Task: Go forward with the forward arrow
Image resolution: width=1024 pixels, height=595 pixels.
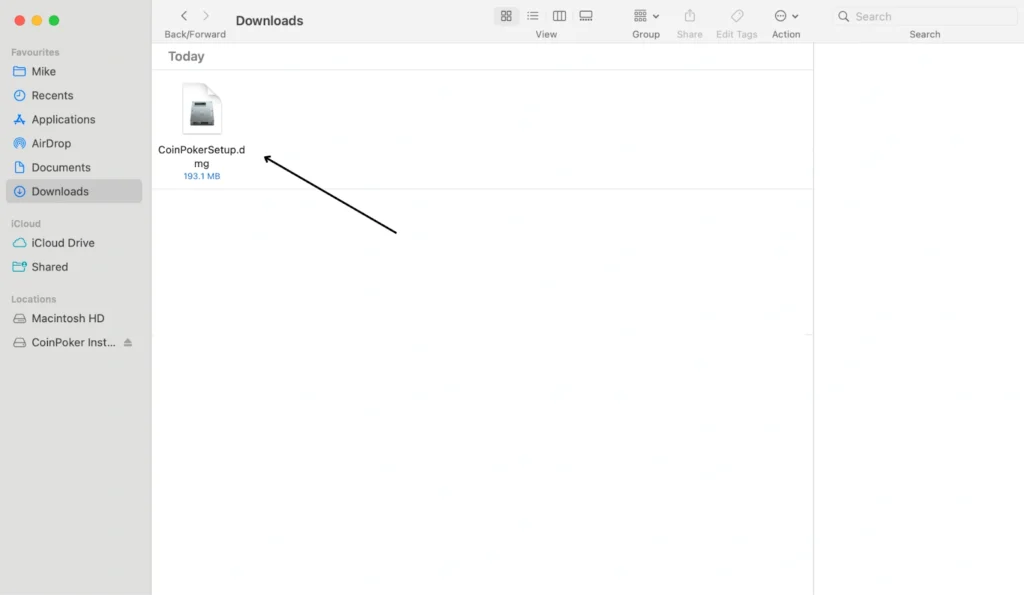Action: [206, 16]
